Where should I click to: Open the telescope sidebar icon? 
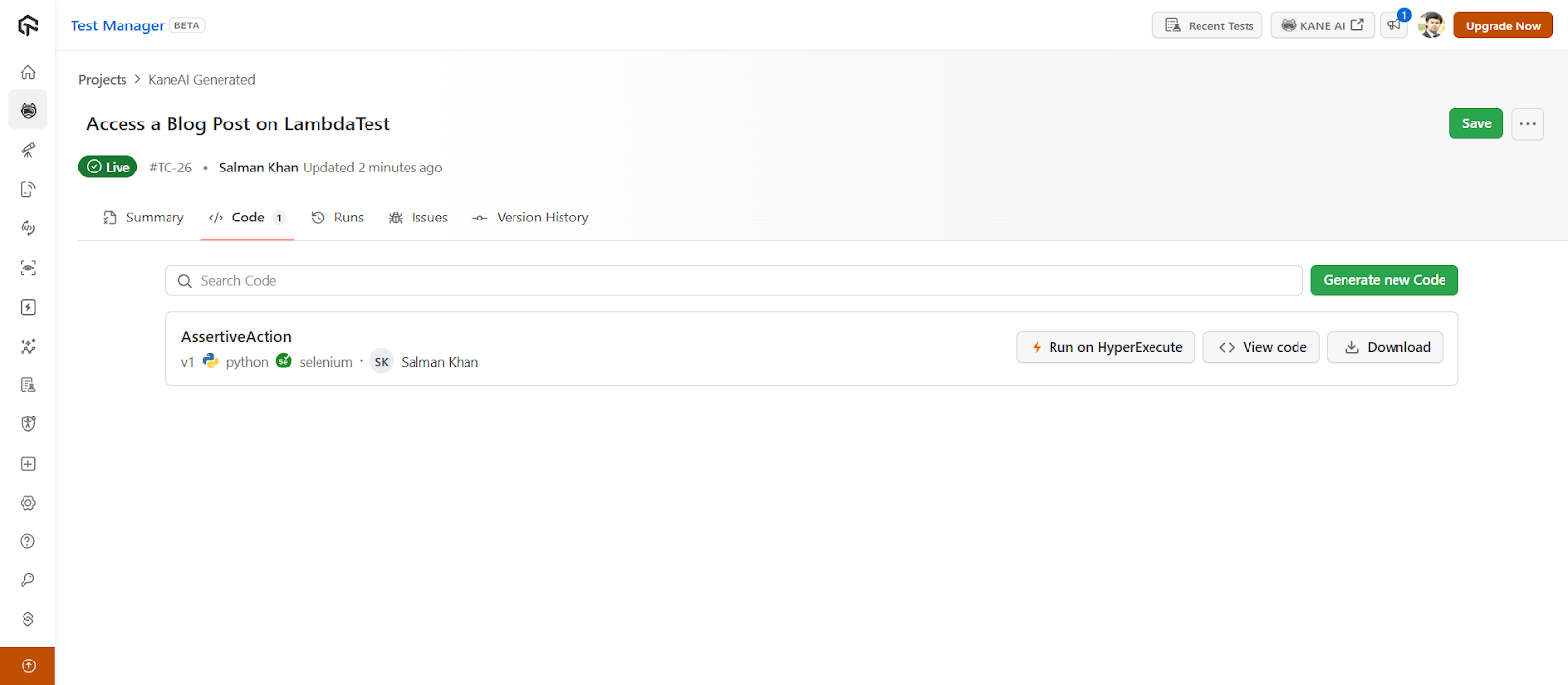point(28,150)
